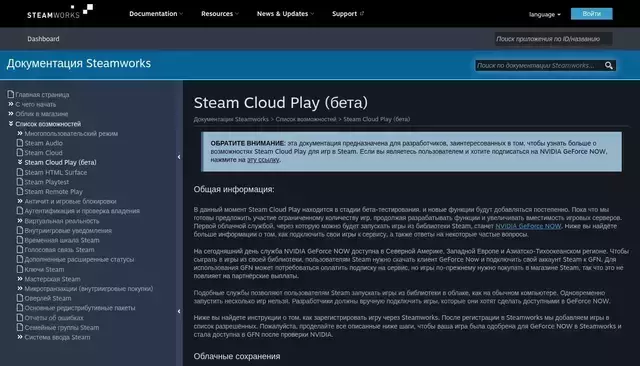Open Дополненные расширенные статусы page

click(x=79, y=260)
